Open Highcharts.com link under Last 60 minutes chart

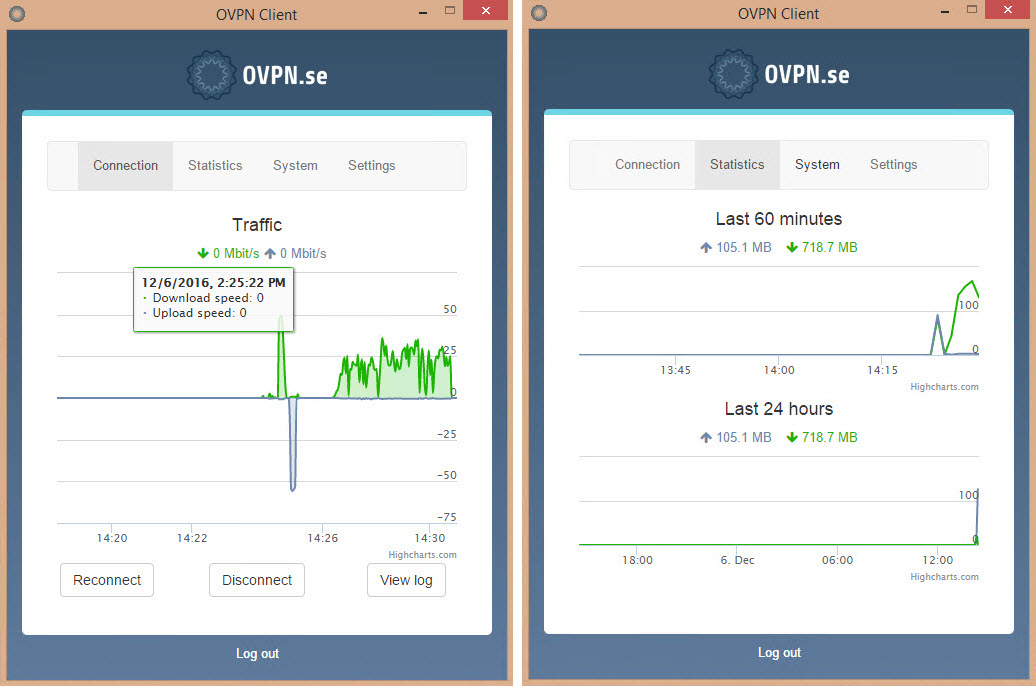pyautogui.click(x=944, y=387)
